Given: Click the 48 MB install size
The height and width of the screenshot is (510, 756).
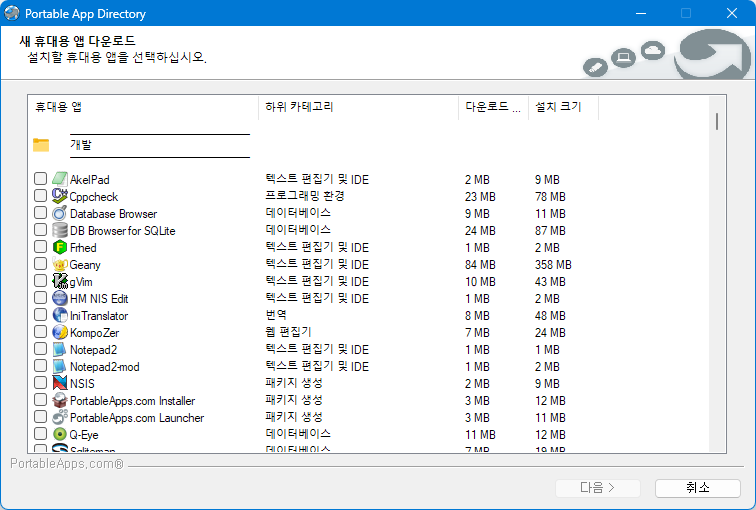Looking at the screenshot, I should (x=550, y=316).
